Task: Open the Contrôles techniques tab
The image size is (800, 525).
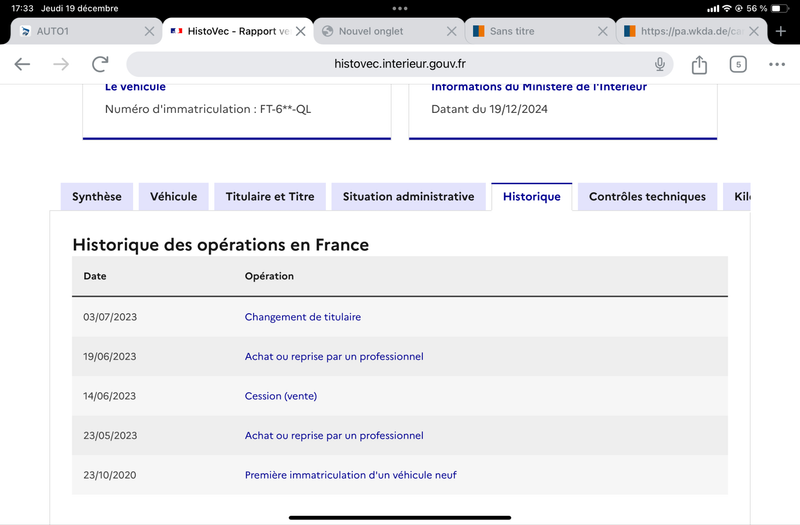Action: tap(647, 196)
